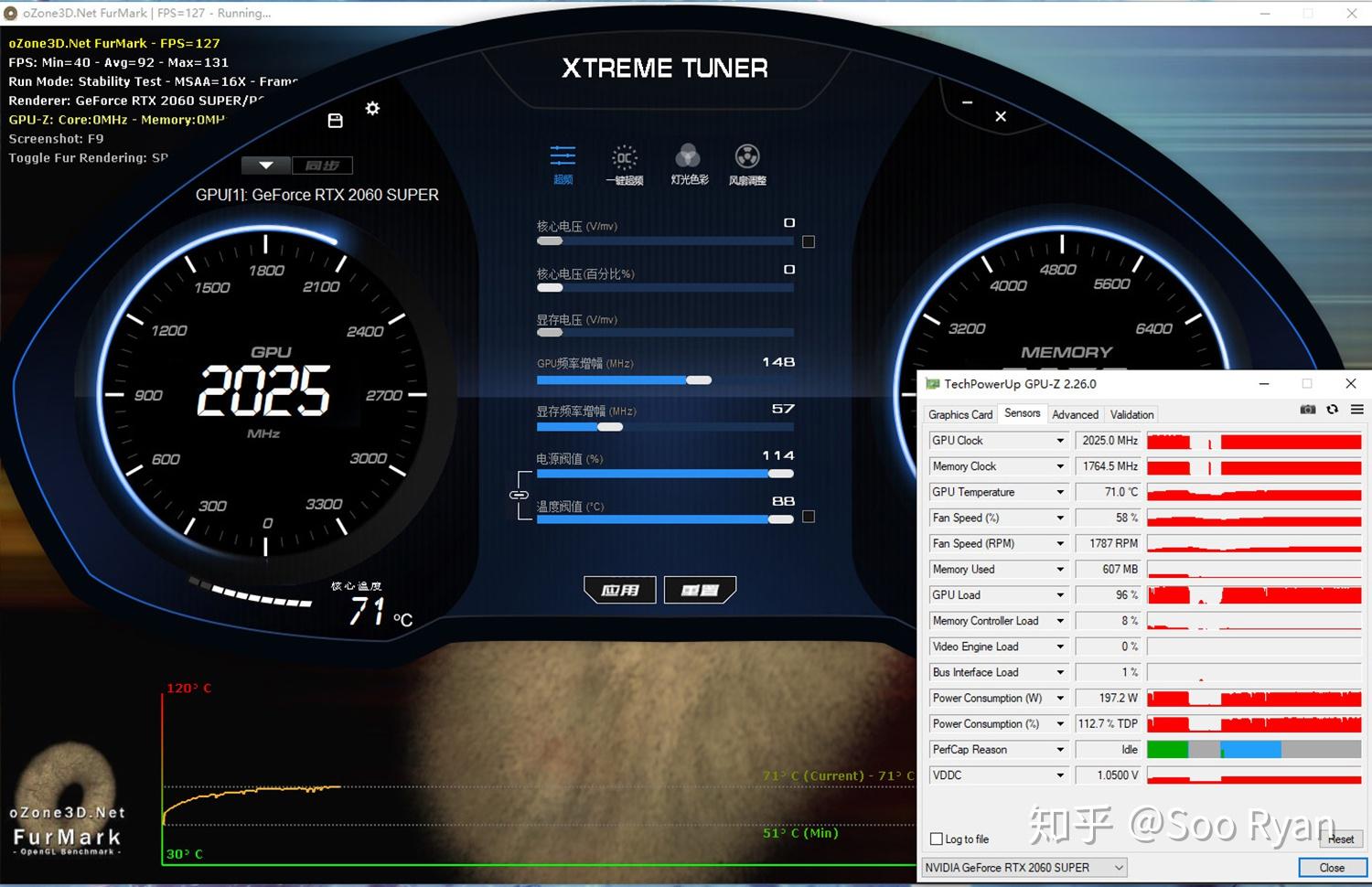
Task: Click the GPU-Z refresh icon
Action: click(x=1333, y=409)
